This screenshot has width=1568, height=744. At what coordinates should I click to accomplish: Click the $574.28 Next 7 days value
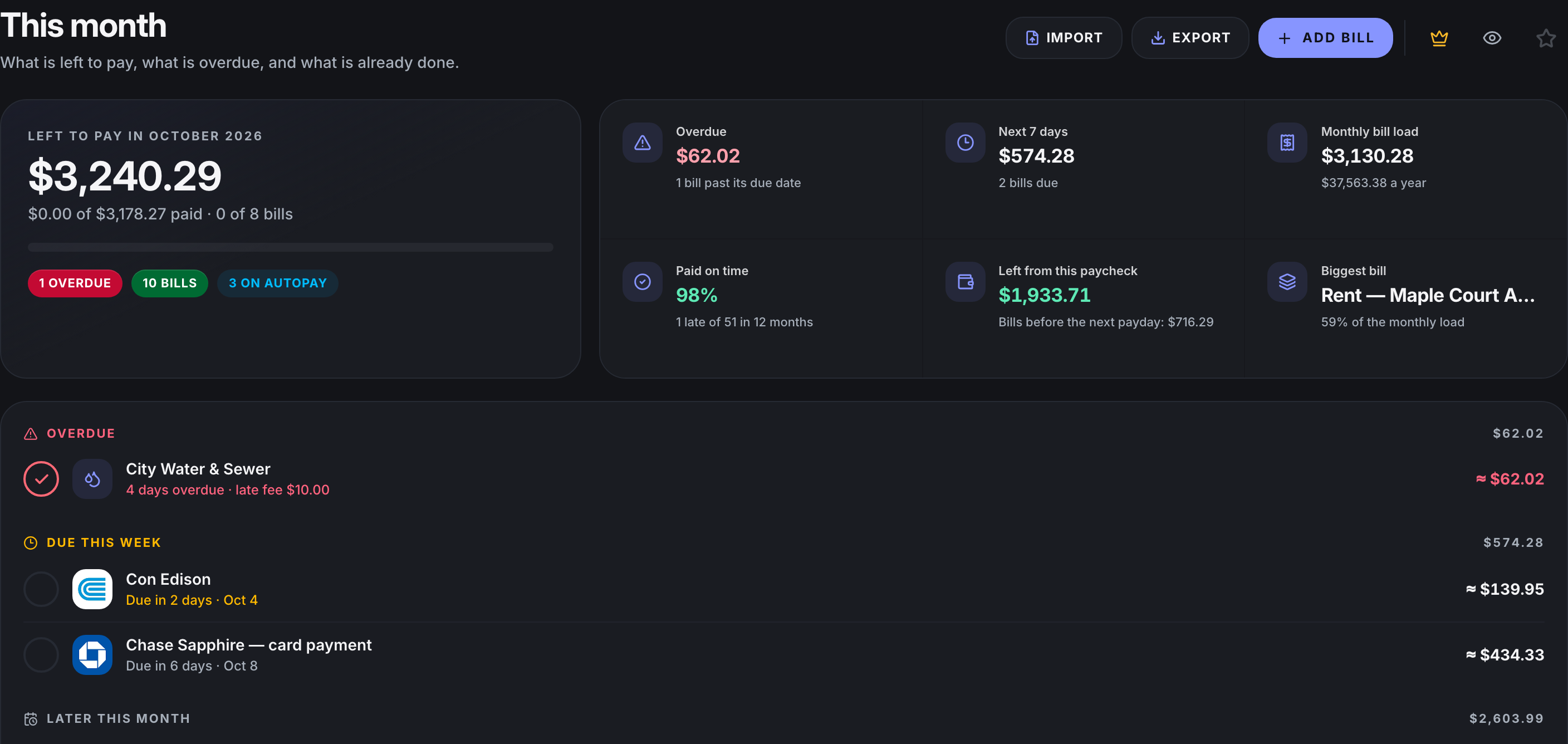coord(1036,156)
